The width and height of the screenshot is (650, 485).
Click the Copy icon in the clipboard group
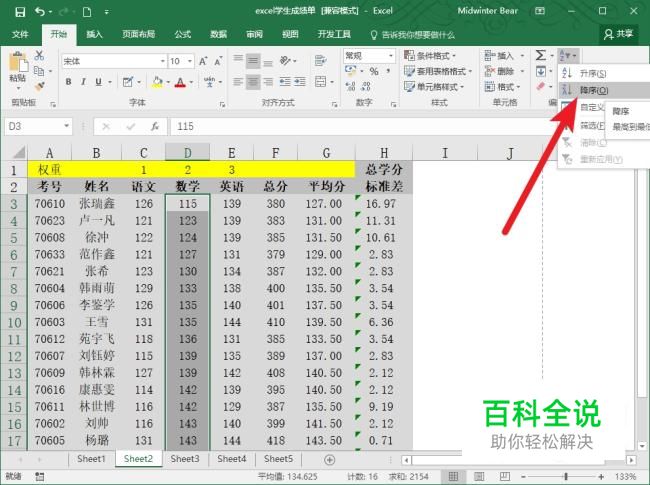(39, 71)
